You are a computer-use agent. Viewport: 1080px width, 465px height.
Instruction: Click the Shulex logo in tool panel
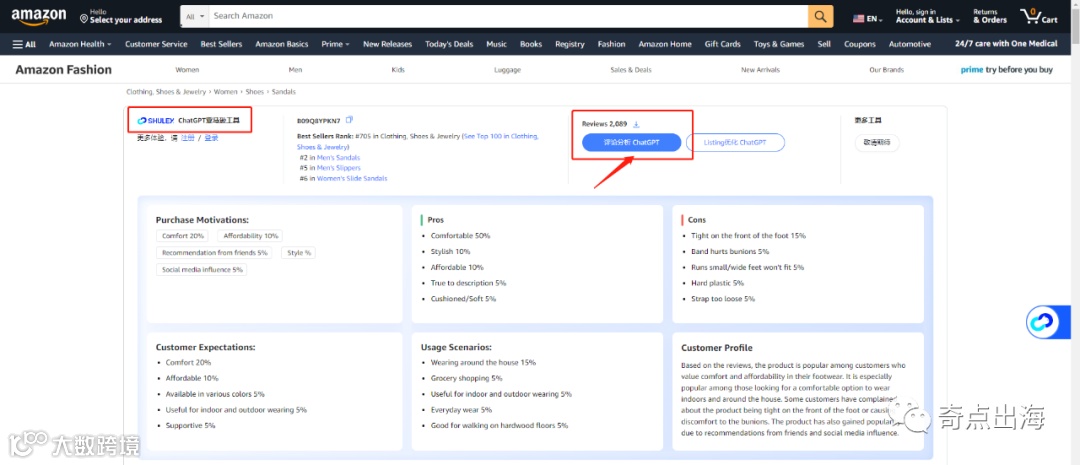(x=156, y=121)
